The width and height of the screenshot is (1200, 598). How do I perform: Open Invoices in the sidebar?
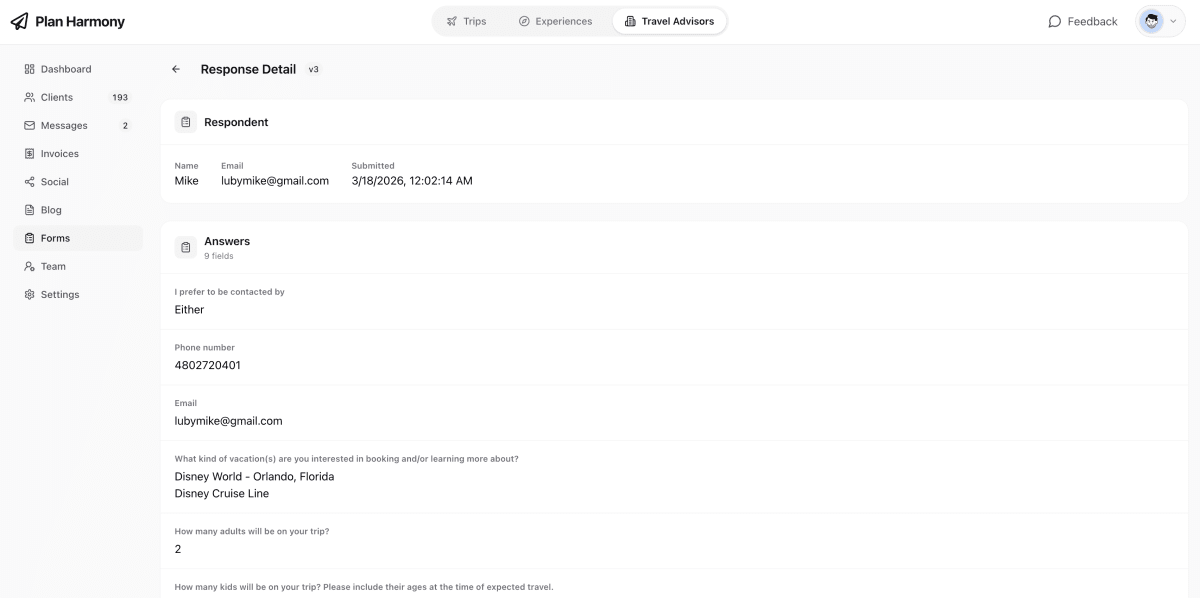tap(78, 154)
